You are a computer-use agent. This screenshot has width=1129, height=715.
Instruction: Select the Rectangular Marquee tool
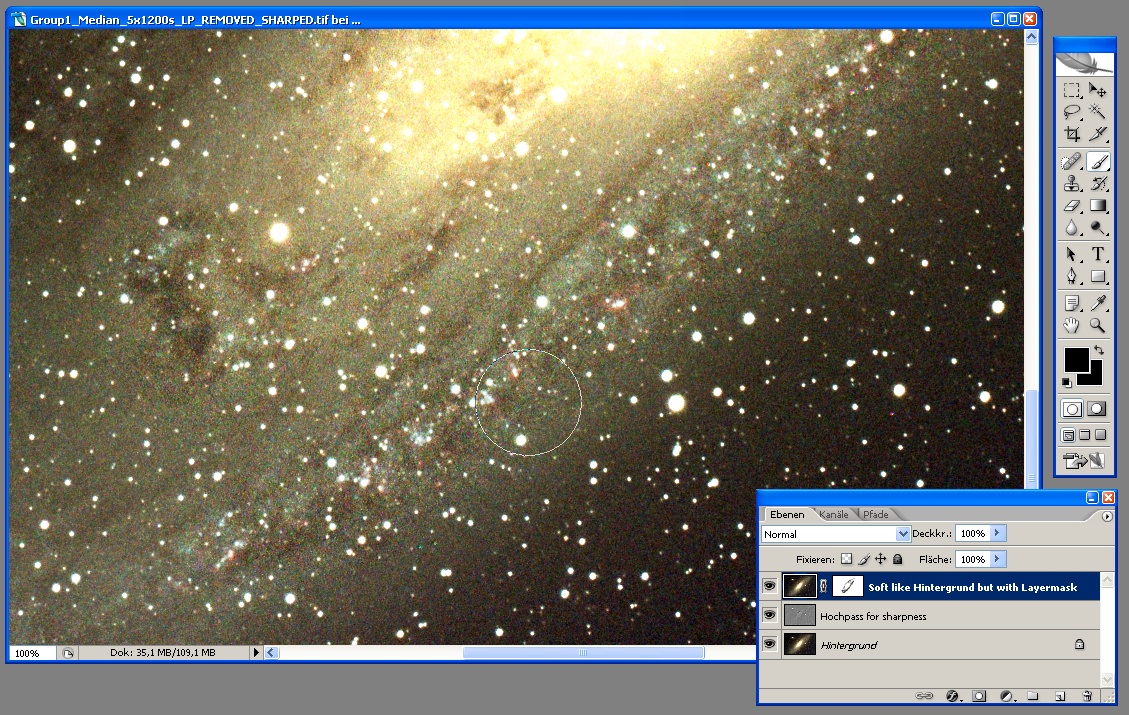tap(1072, 90)
